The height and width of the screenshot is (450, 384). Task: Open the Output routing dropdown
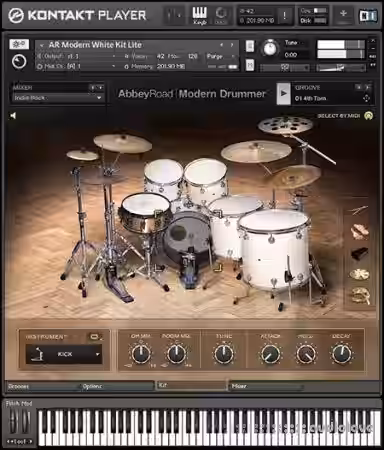77,56
